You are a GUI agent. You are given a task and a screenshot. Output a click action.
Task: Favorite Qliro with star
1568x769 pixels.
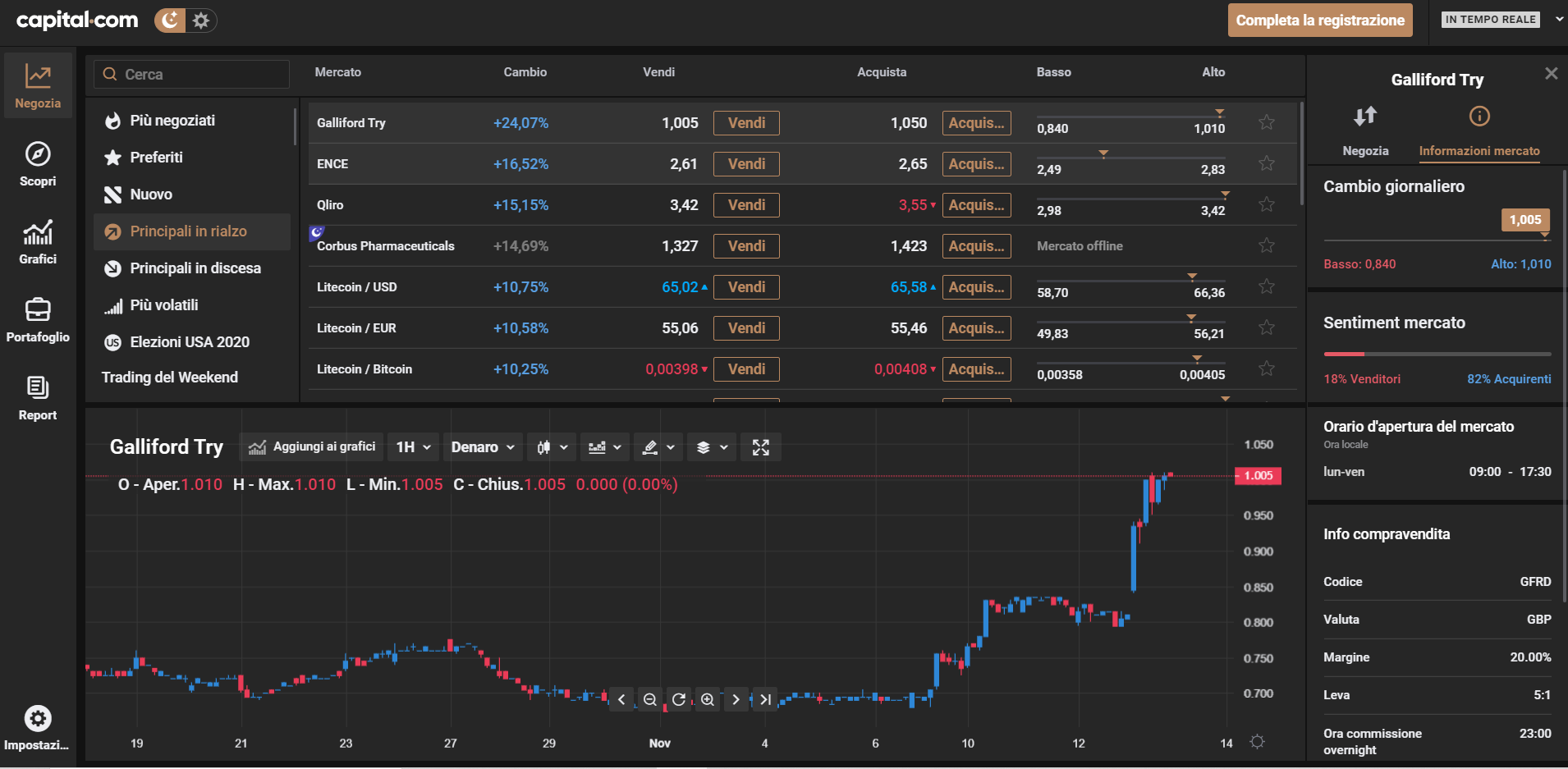coord(1267,204)
